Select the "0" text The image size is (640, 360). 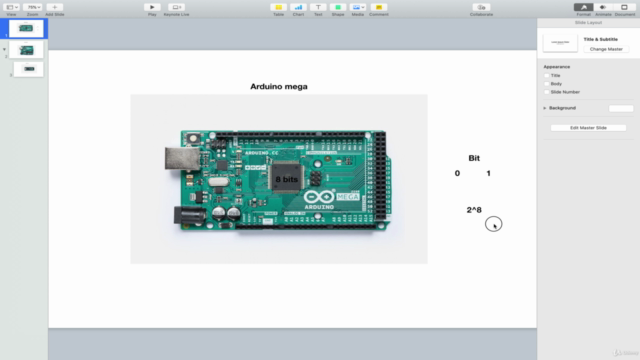tap(457, 173)
